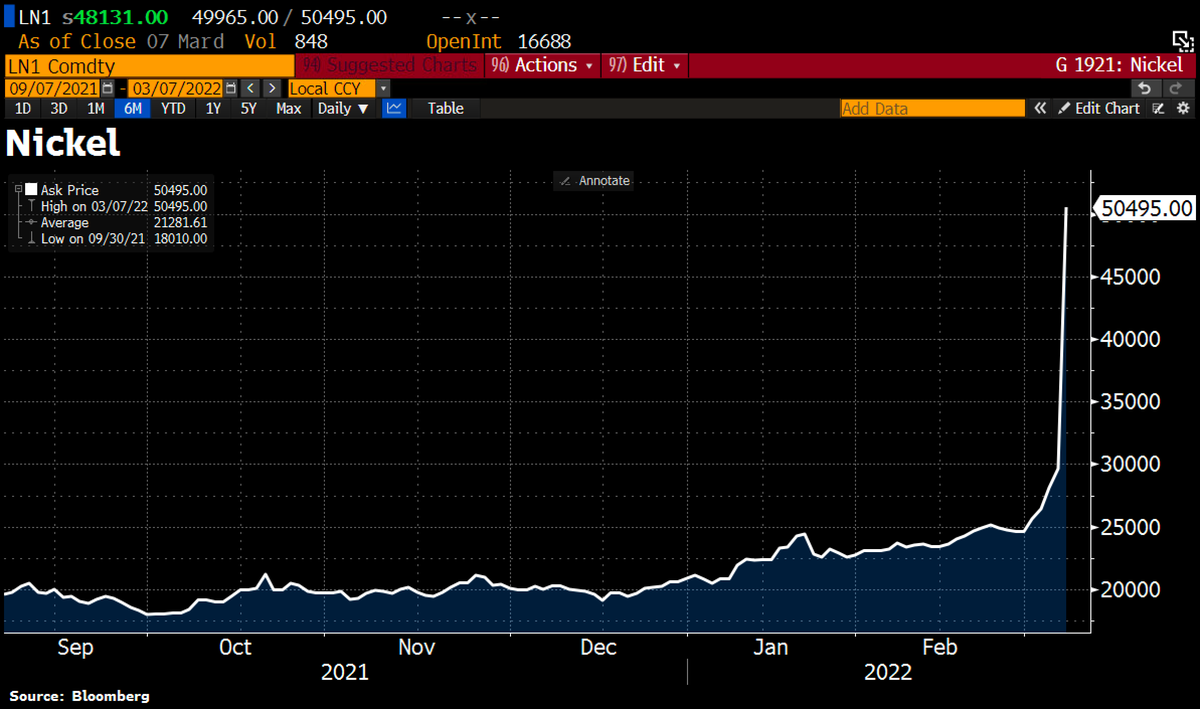Click the Average marker icon in legend
Image resolution: width=1200 pixels, height=709 pixels.
pos(32,222)
